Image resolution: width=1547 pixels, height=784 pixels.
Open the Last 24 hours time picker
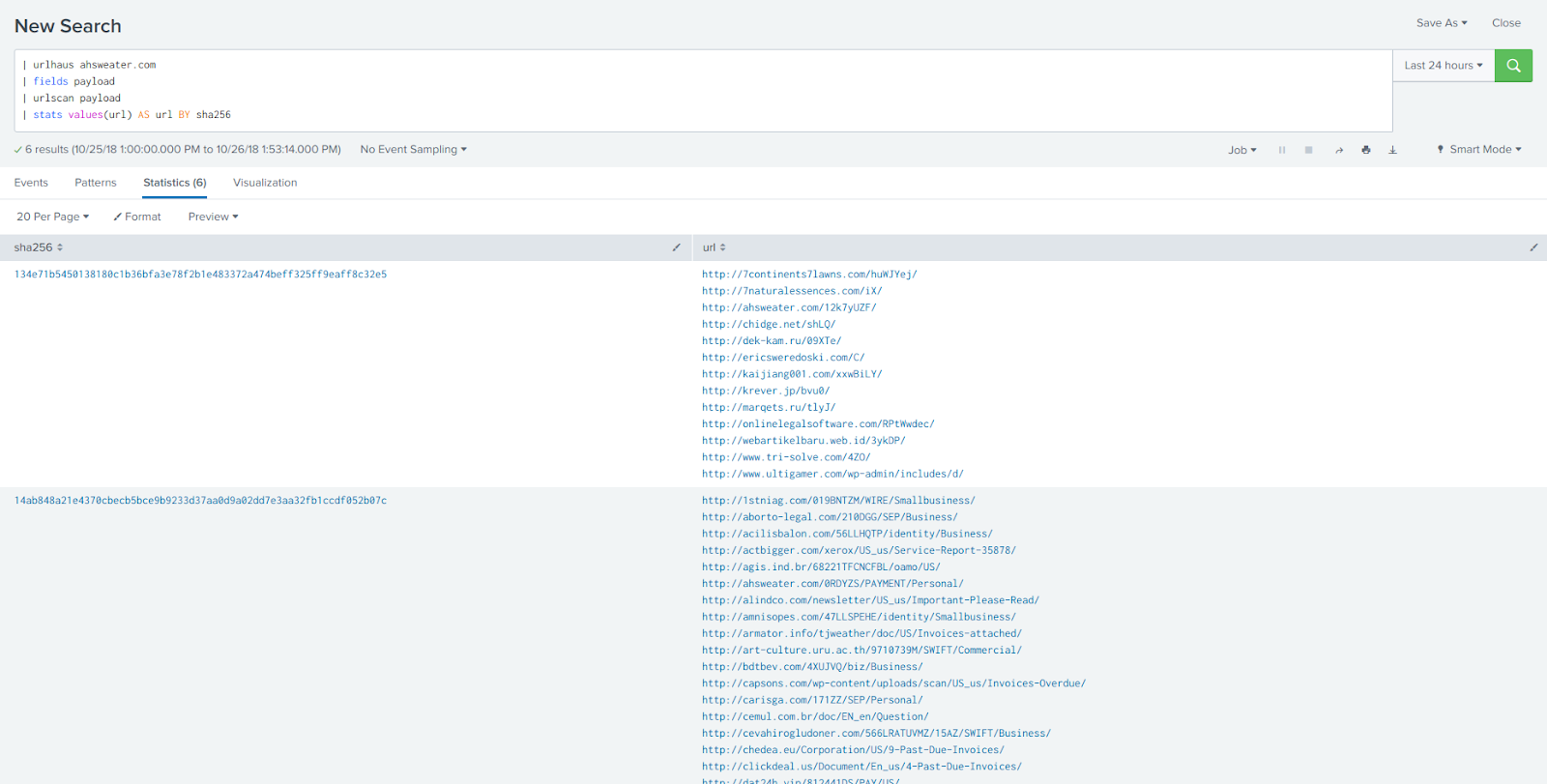(1443, 66)
